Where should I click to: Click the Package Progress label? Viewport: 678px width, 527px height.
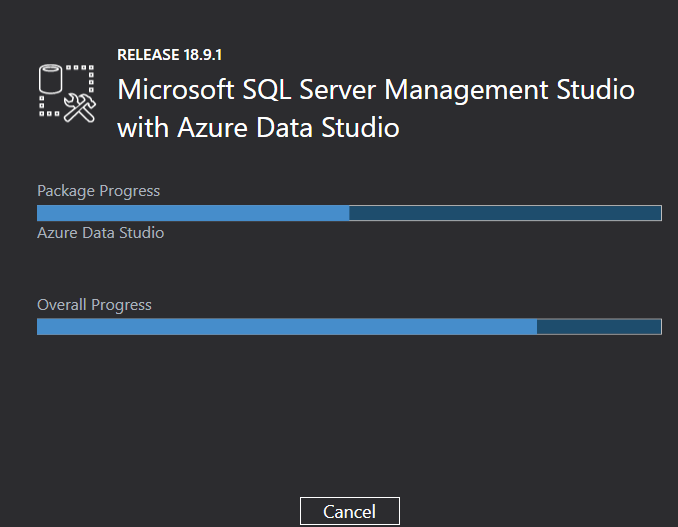(98, 190)
